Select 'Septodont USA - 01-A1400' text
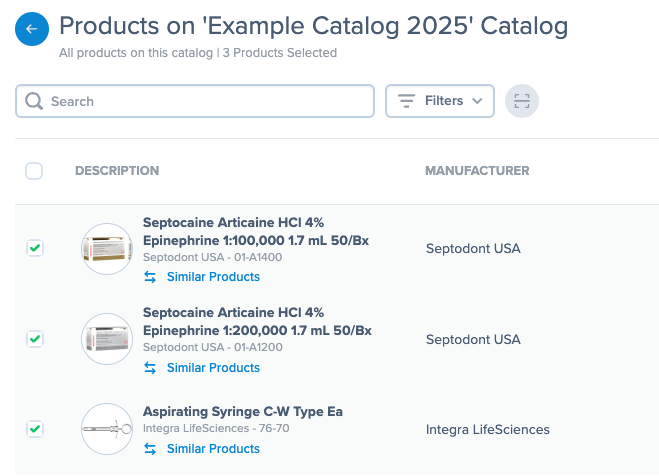Viewport: 659px width, 476px height. (x=212, y=257)
